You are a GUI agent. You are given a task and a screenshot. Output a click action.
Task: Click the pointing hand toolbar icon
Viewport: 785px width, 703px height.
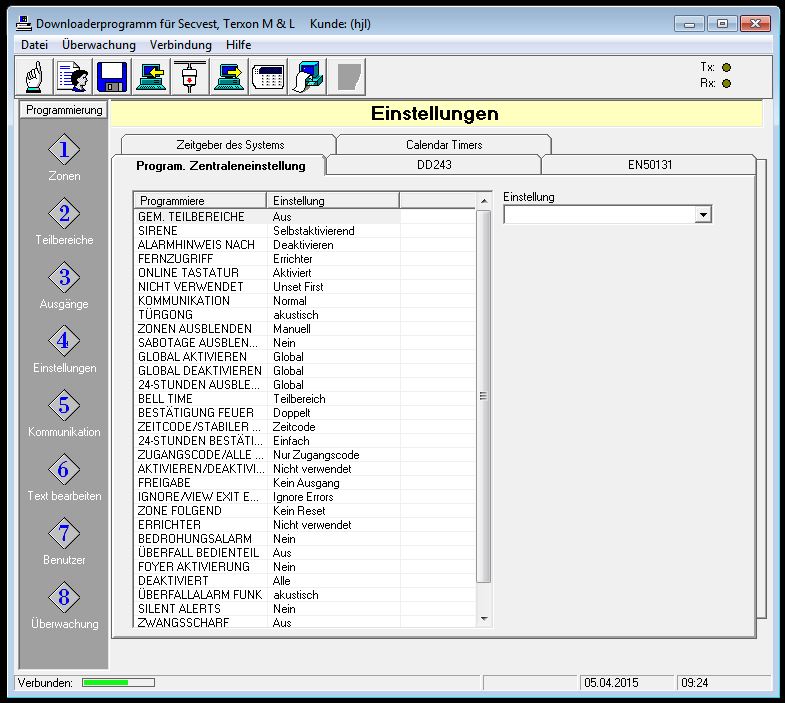click(x=35, y=76)
